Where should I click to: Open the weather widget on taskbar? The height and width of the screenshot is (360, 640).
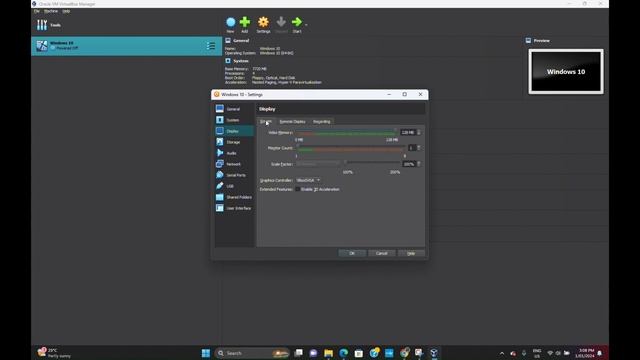[54, 353]
